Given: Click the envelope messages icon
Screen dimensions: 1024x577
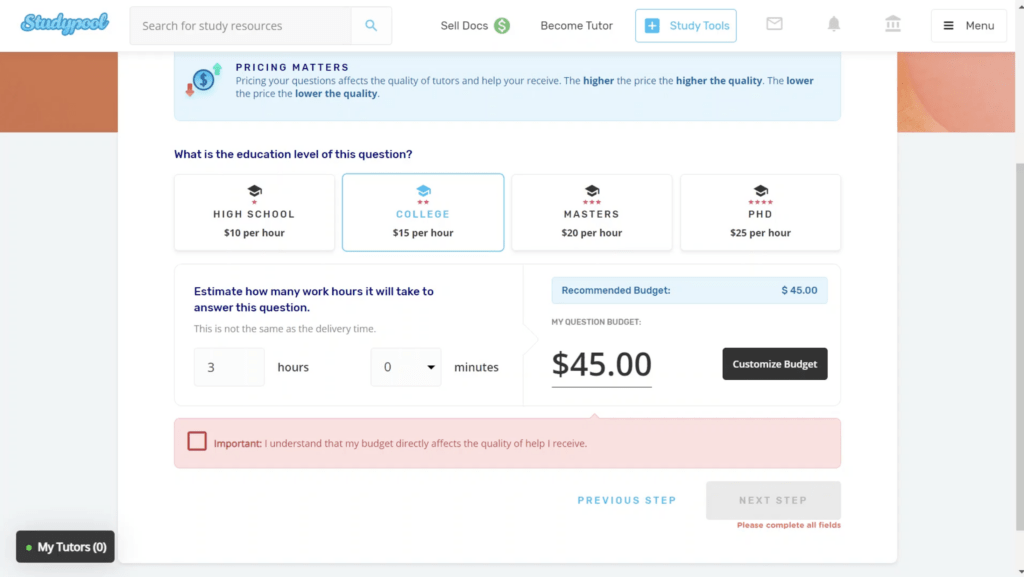Looking at the screenshot, I should [x=774, y=24].
